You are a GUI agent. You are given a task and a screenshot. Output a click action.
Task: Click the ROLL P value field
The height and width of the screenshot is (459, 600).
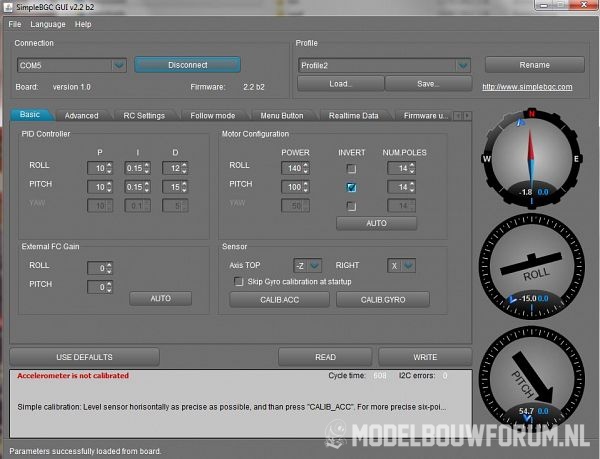coord(96,168)
